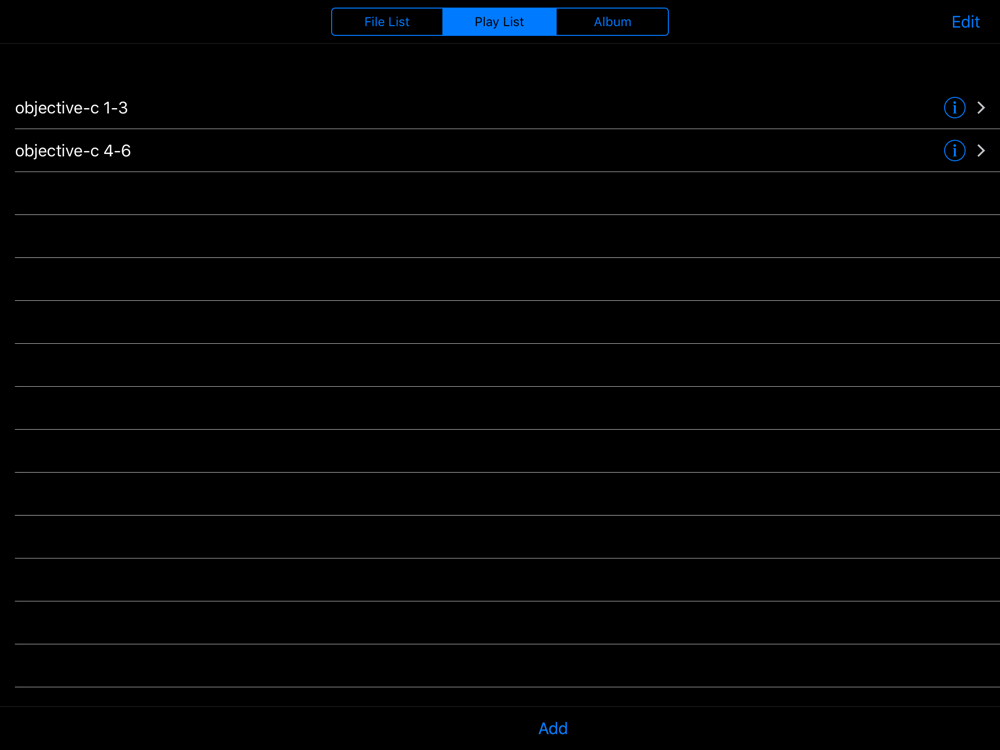
Task: Open info for objective-c 4-6 playlist
Action: pyautogui.click(x=954, y=151)
